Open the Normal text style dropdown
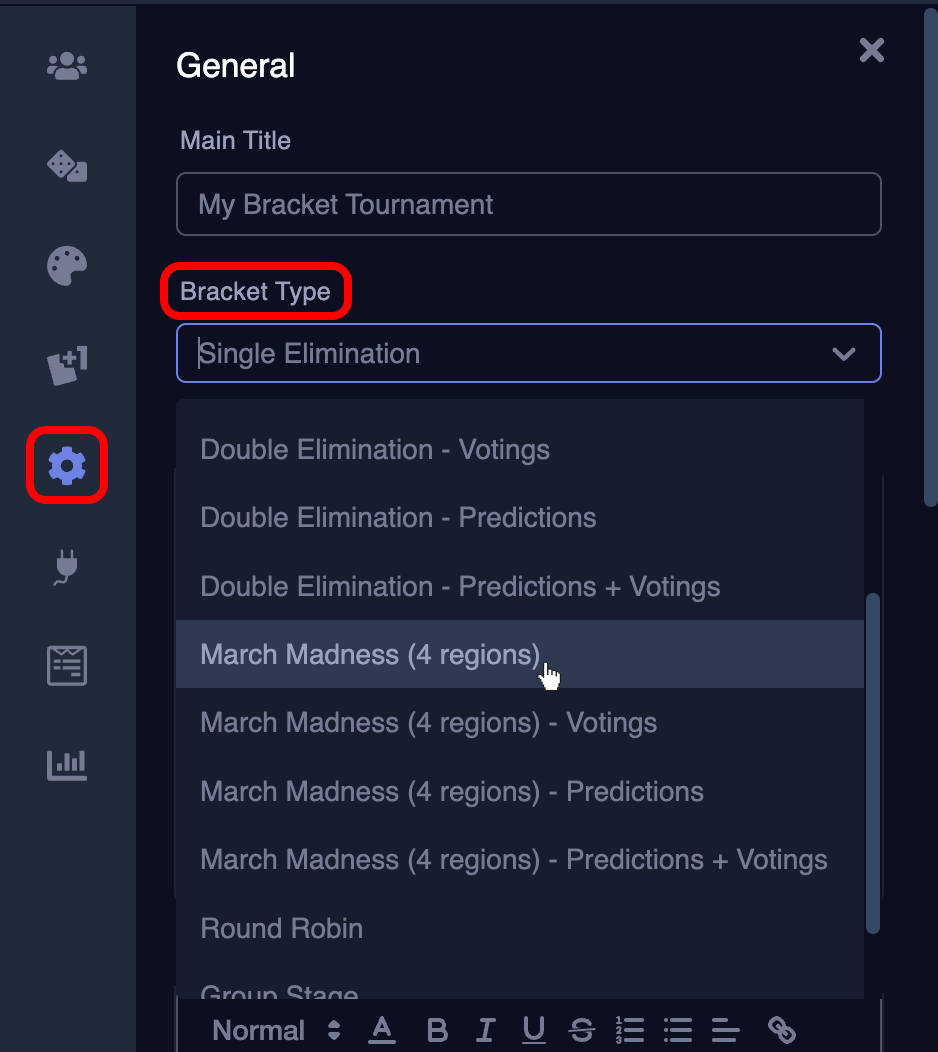 (x=276, y=1030)
